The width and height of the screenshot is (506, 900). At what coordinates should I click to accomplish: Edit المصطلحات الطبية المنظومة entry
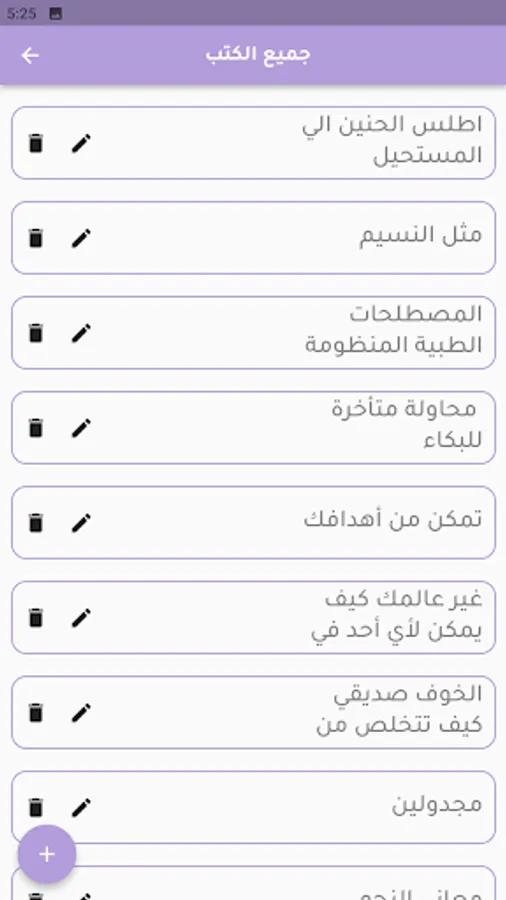(81, 333)
